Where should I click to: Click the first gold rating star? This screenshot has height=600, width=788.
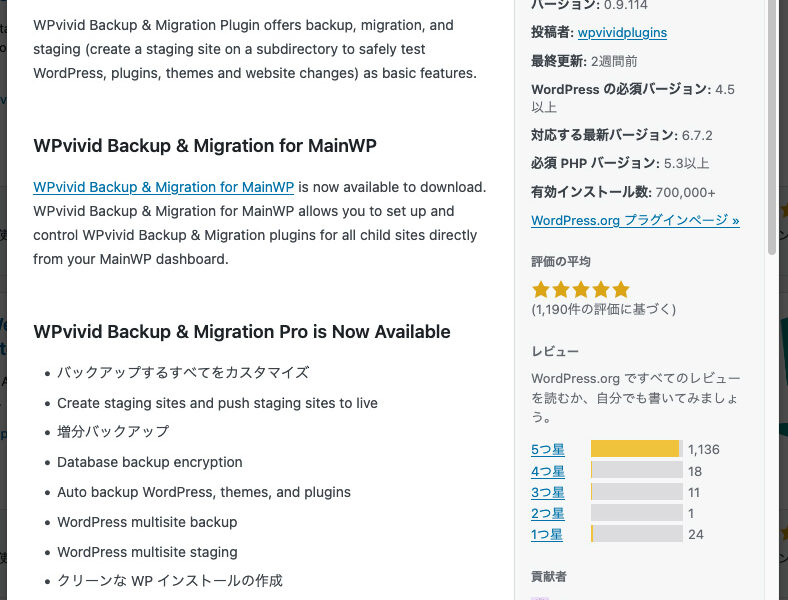pyautogui.click(x=541, y=289)
